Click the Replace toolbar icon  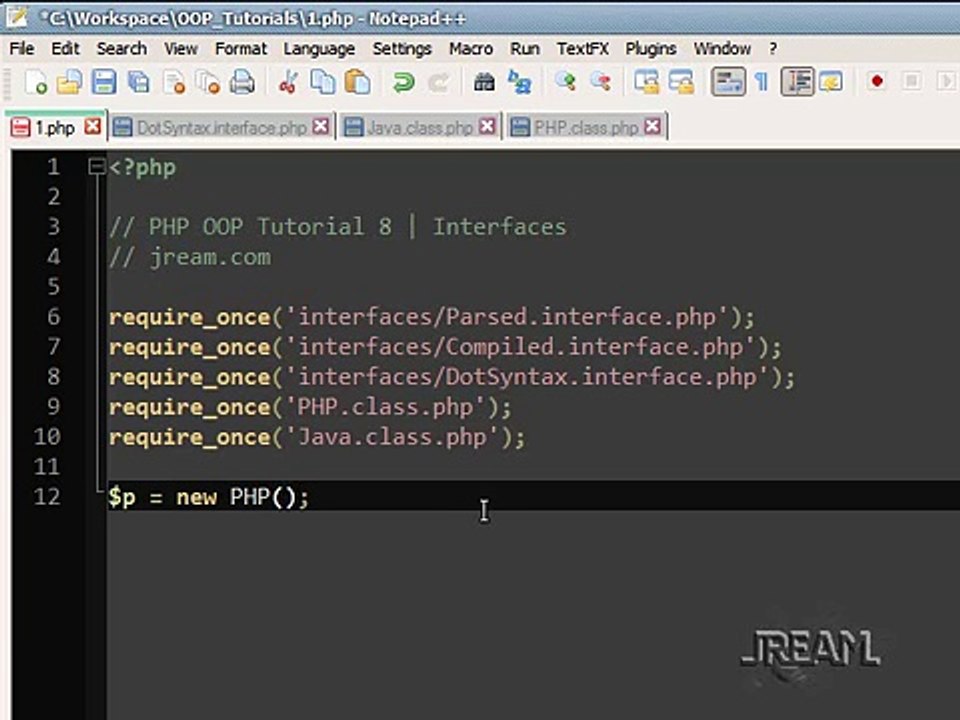pos(519,81)
